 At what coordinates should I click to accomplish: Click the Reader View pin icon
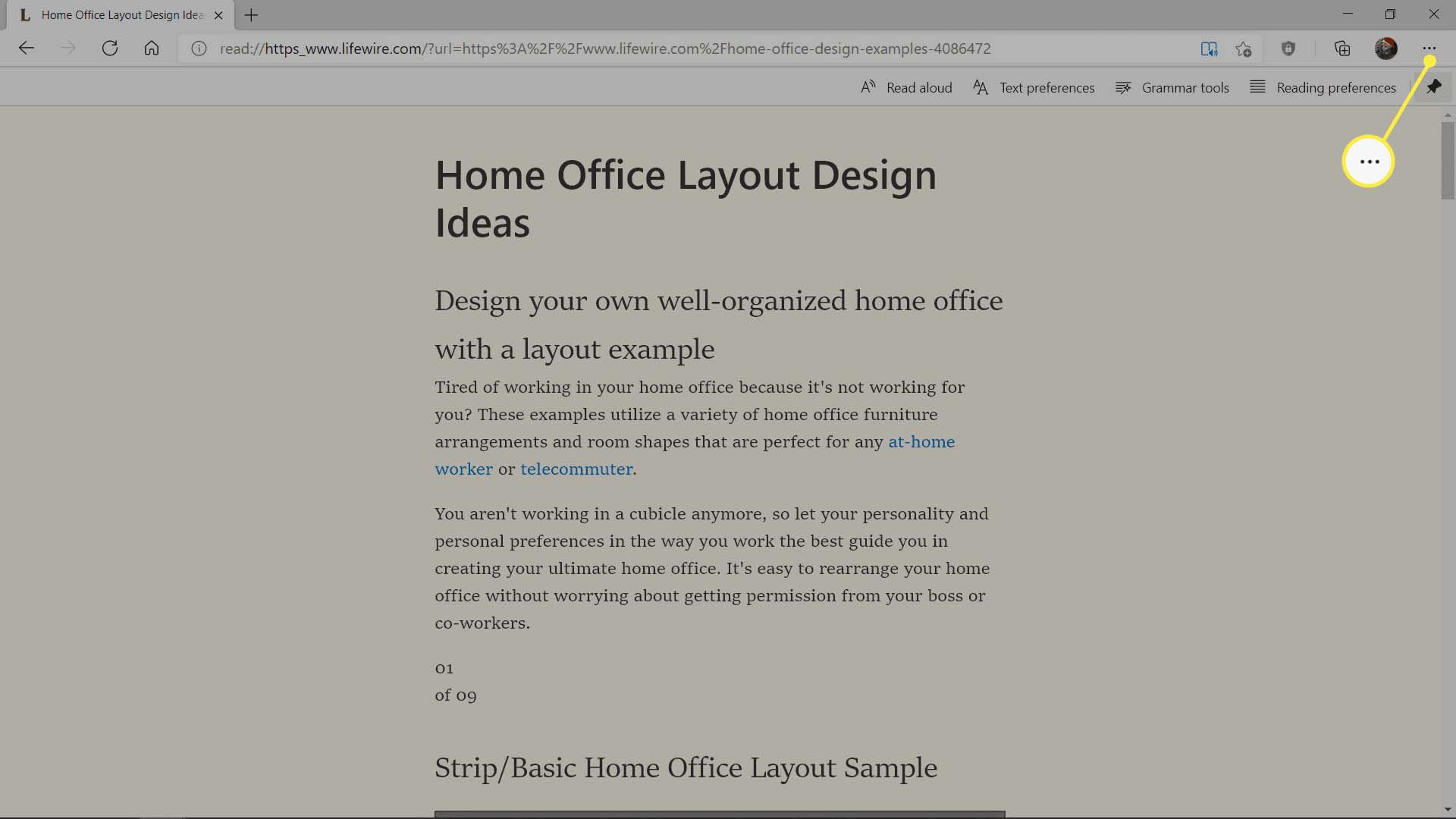tap(1433, 87)
